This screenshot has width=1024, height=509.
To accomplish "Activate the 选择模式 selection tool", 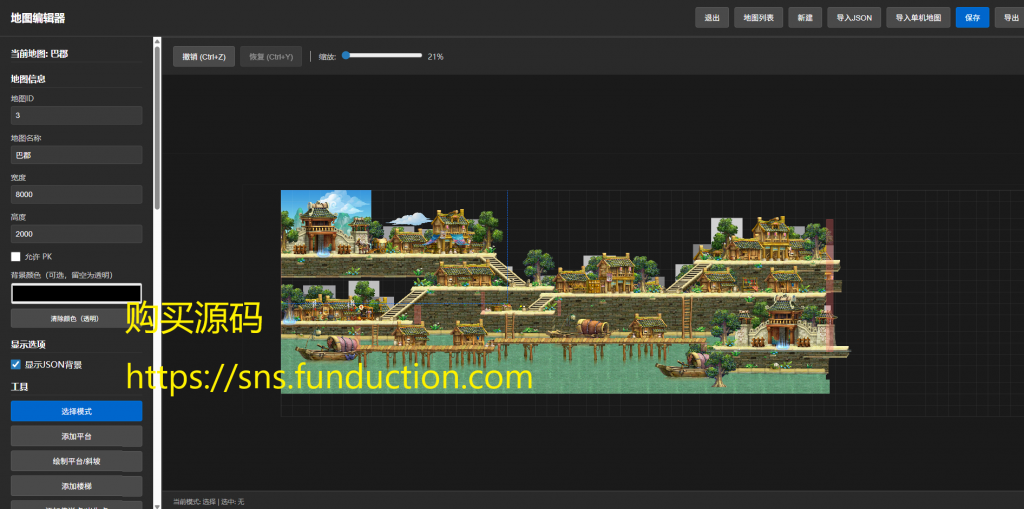I will point(76,411).
